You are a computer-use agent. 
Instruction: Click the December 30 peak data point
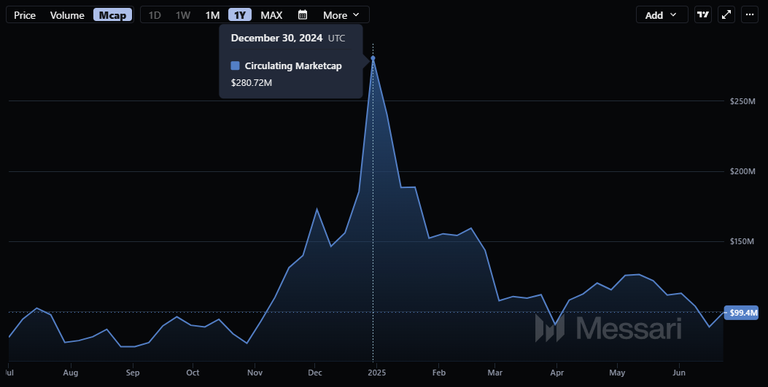point(373,58)
